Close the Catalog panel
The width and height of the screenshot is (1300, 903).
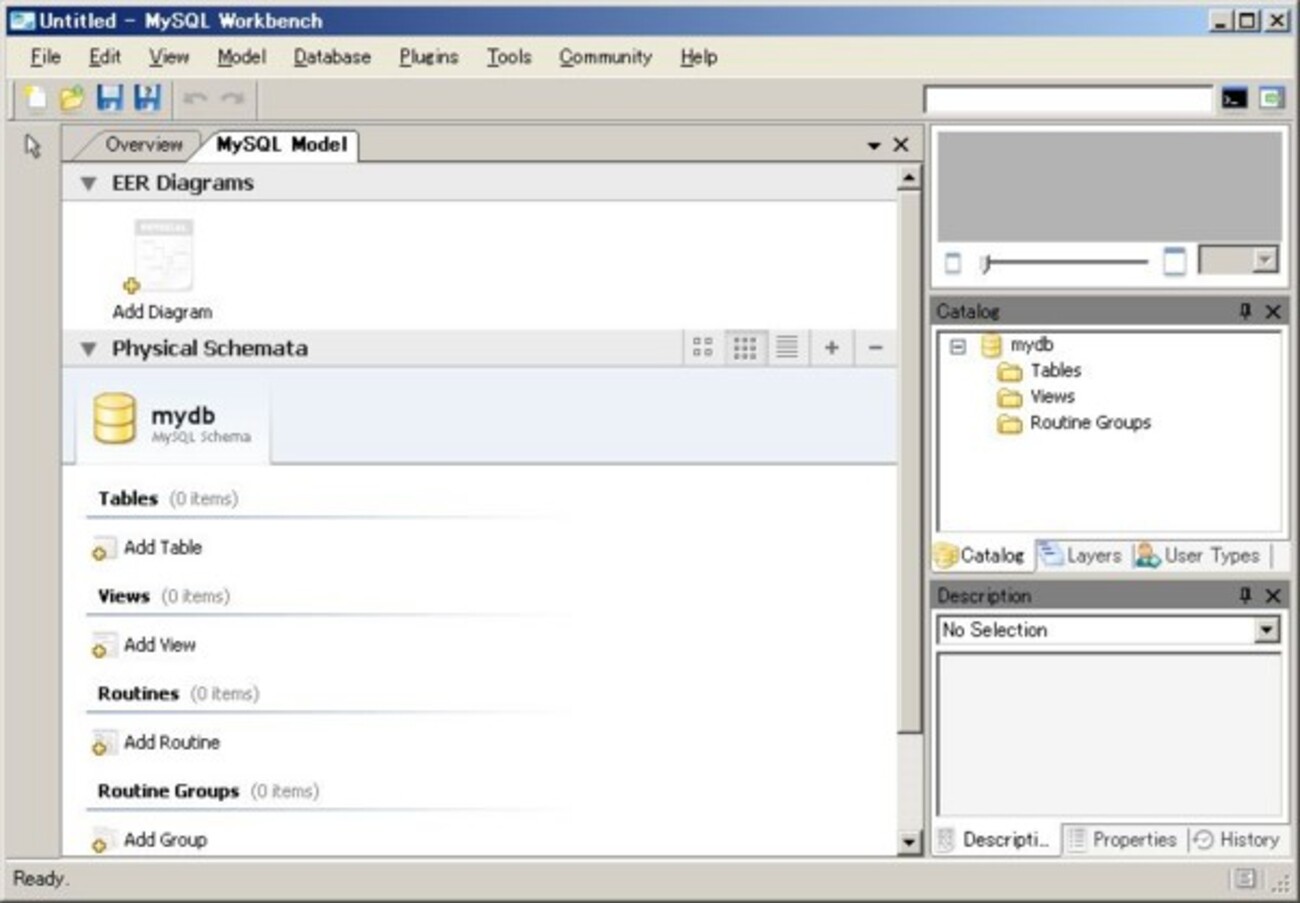coord(1272,311)
